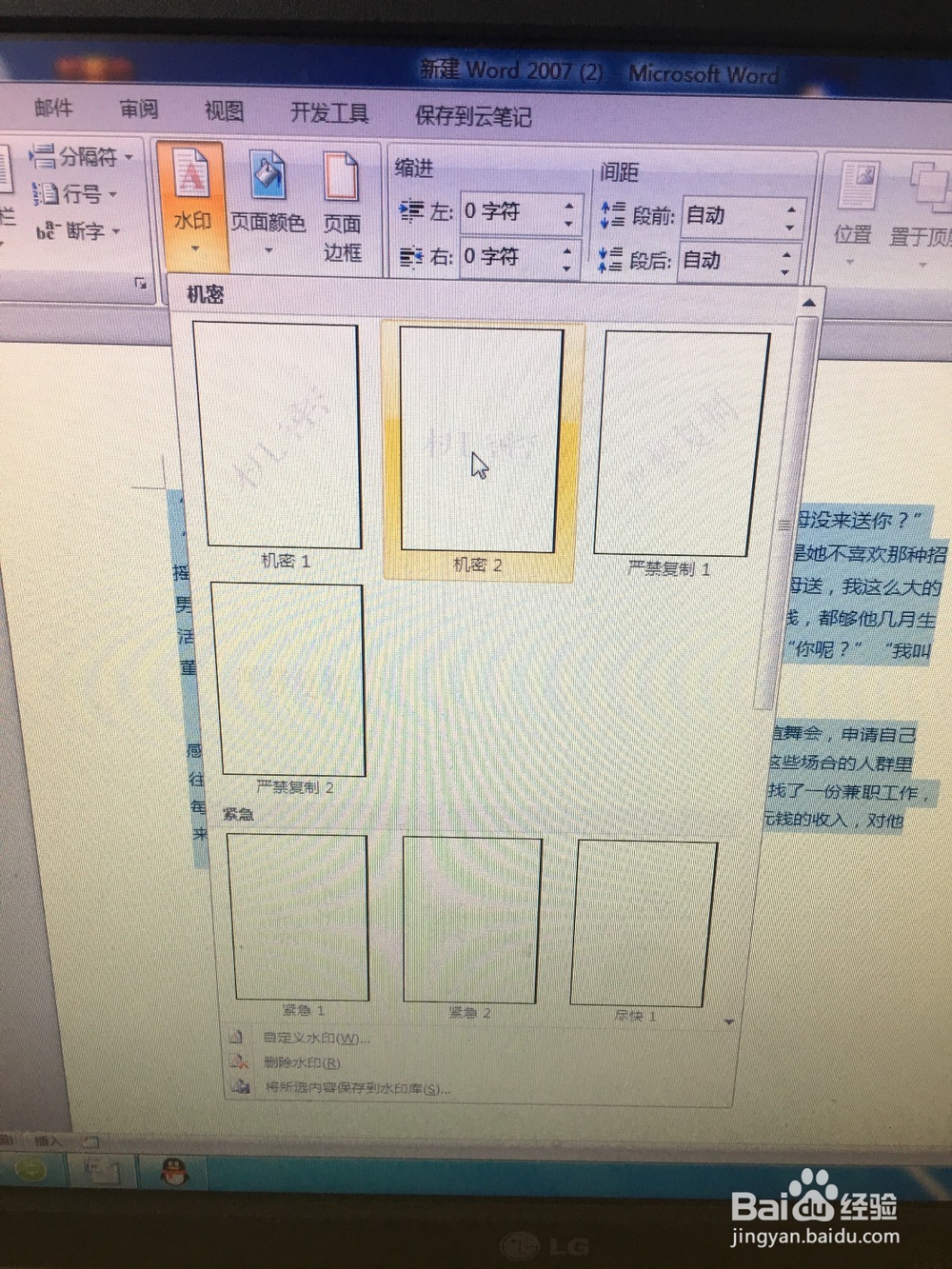
Task: Click the QQ penguin taskbar icon
Action: [173, 1170]
